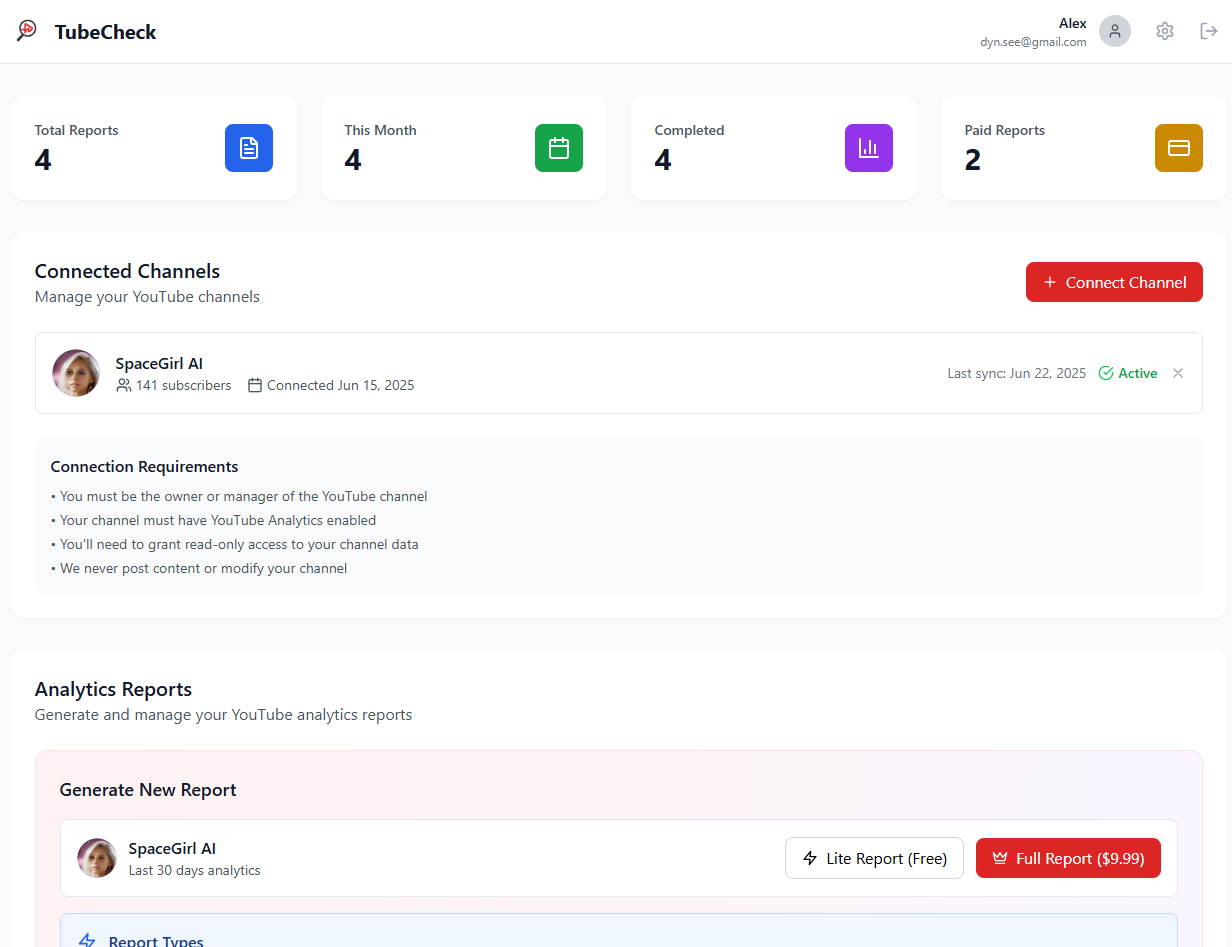Click the calendar icon beside Connected Jun 15
The height and width of the screenshot is (947, 1232).
[x=255, y=385]
